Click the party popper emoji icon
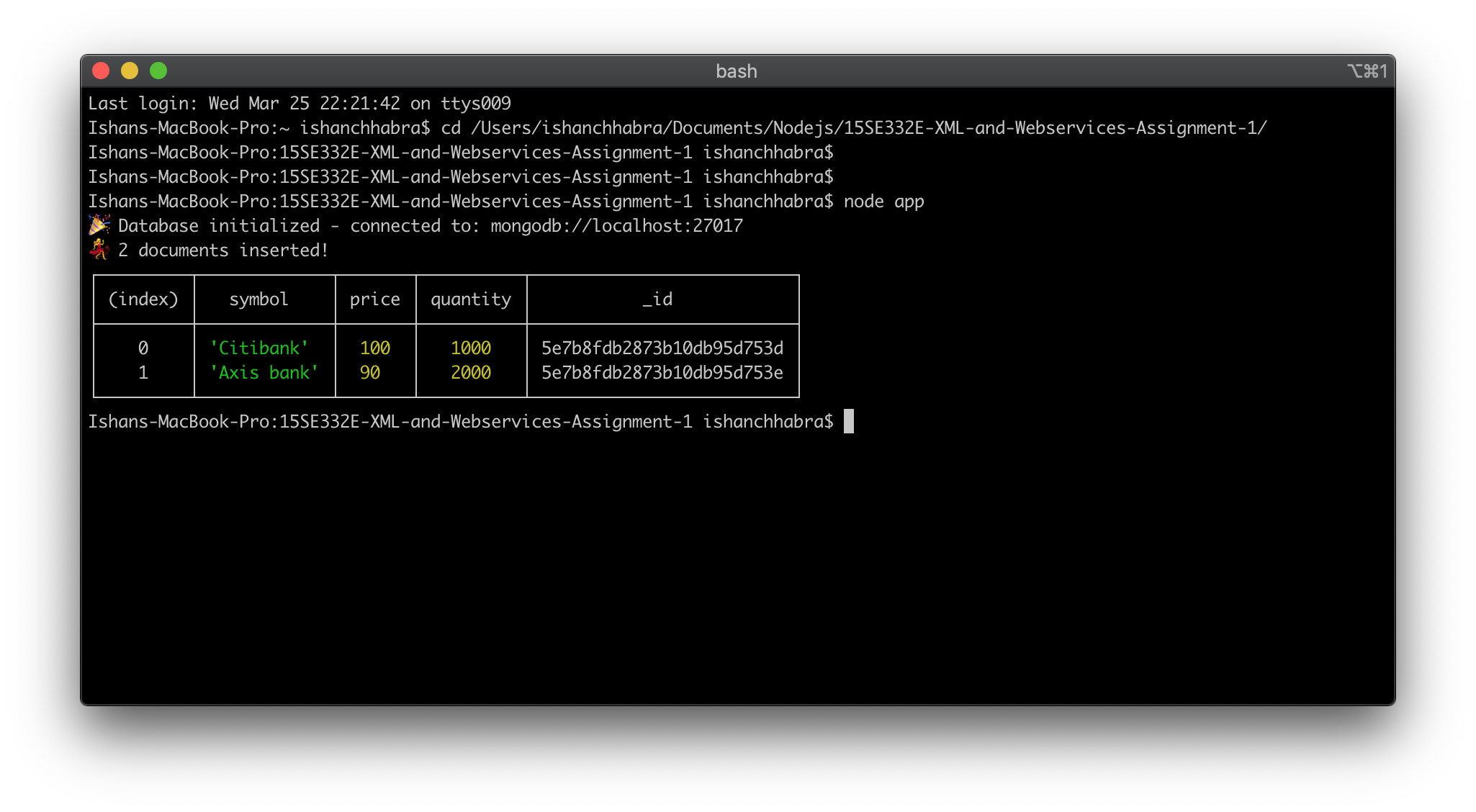The height and width of the screenshot is (812, 1476). [99, 225]
